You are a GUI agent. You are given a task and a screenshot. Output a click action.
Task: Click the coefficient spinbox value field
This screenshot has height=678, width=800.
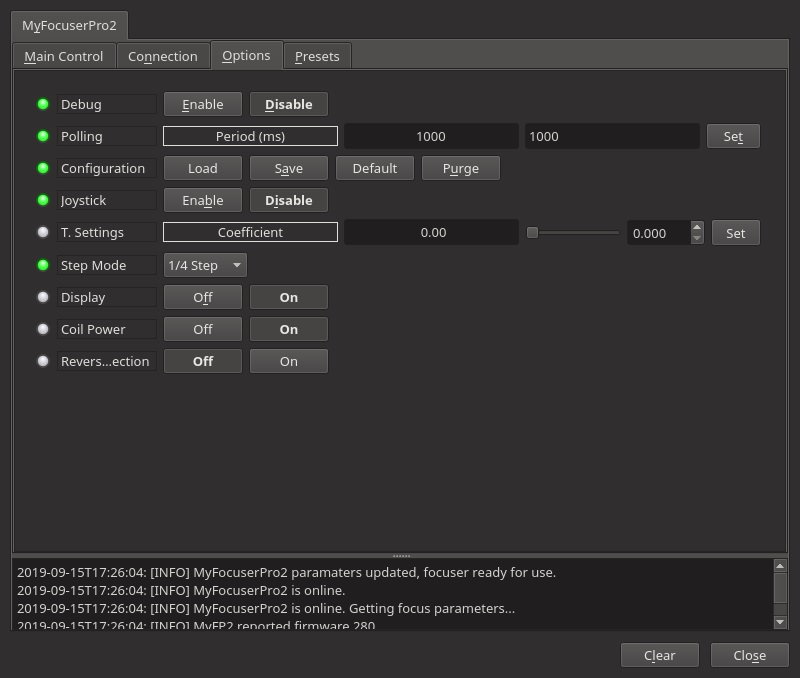click(659, 233)
